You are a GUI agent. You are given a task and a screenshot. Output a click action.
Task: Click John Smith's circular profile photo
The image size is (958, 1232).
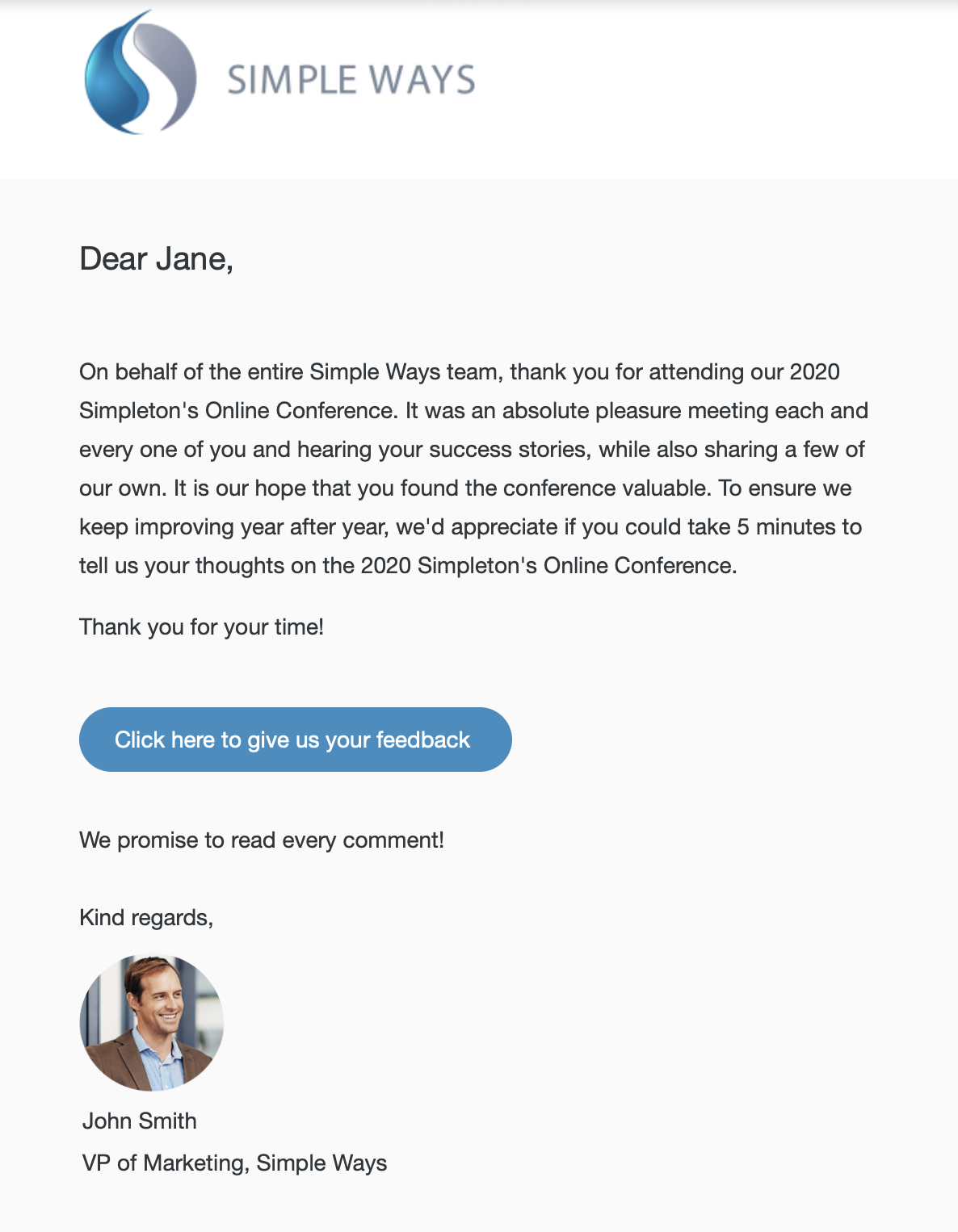pos(152,1022)
